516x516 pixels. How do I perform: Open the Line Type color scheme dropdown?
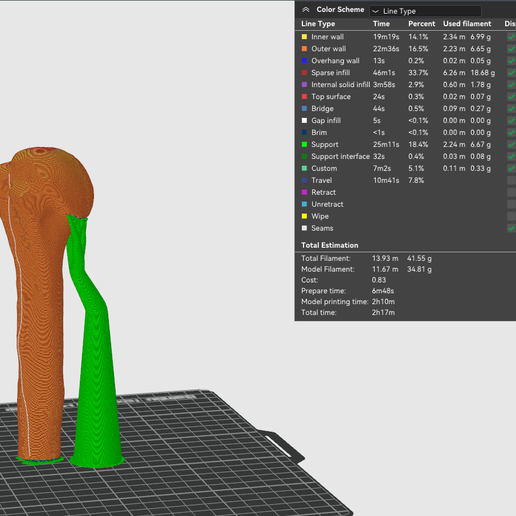[425, 11]
